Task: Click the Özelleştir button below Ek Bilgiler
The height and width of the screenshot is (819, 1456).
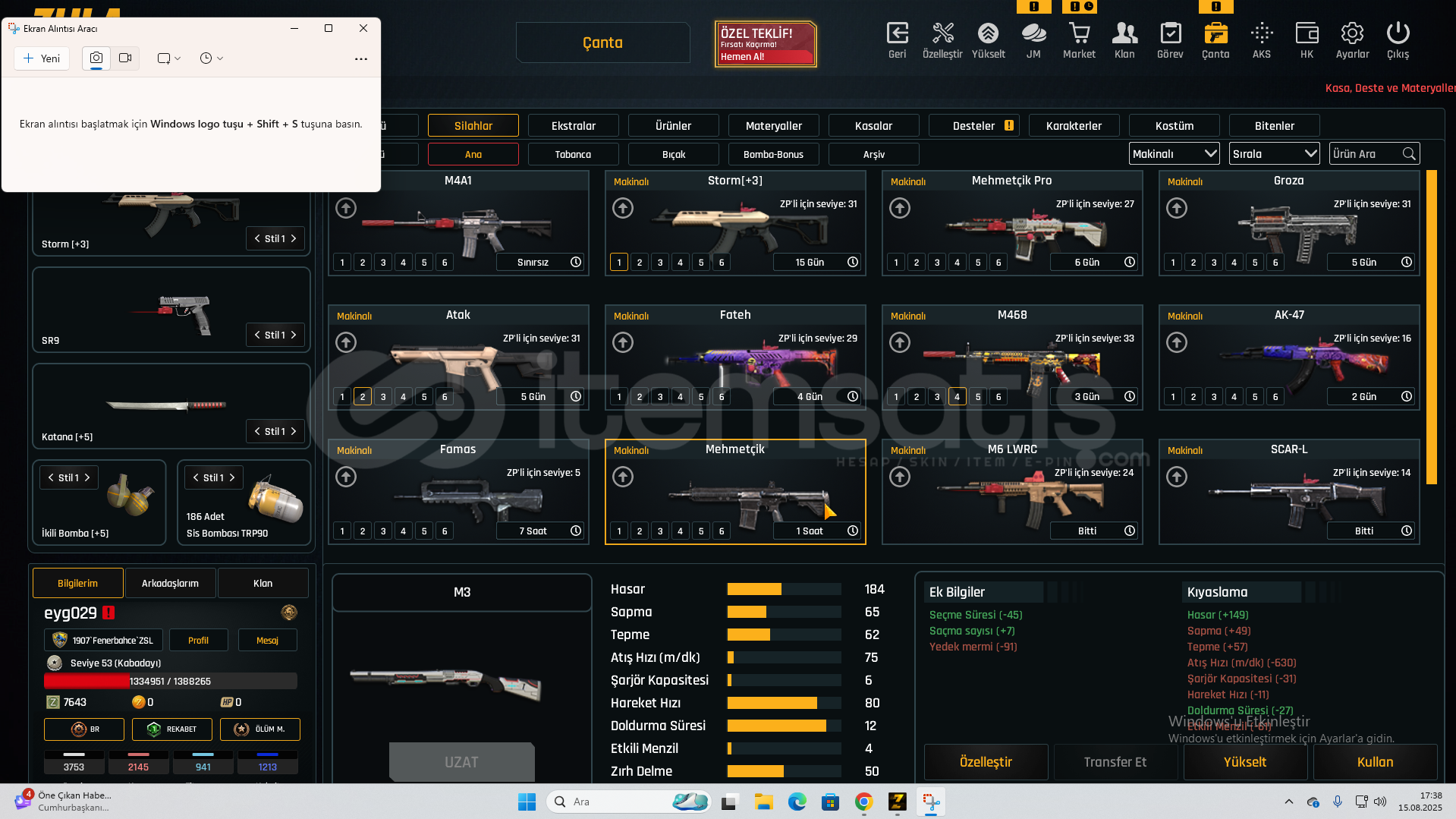Action: click(986, 762)
